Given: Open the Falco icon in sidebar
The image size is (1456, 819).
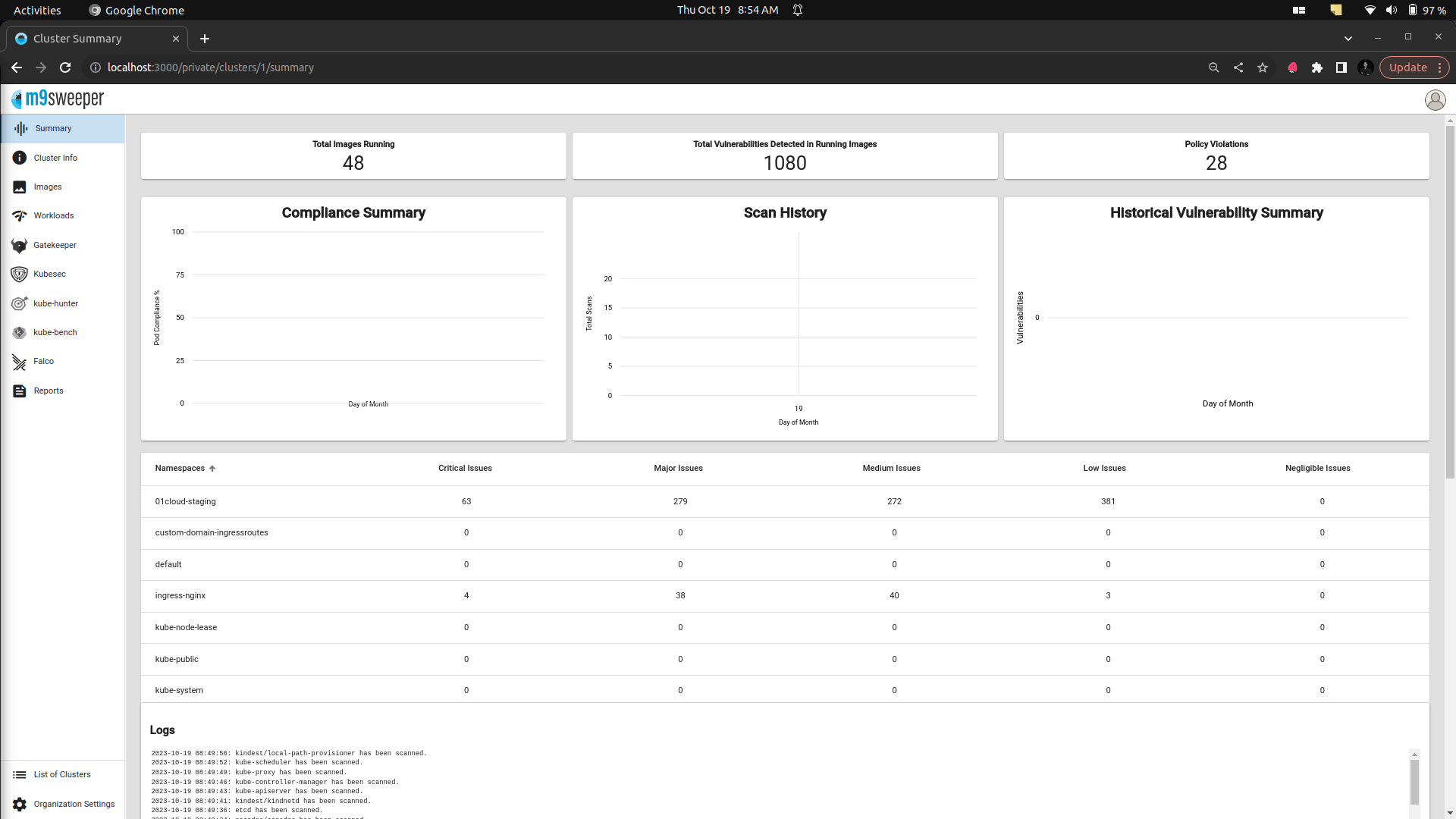Looking at the screenshot, I should coord(19,362).
